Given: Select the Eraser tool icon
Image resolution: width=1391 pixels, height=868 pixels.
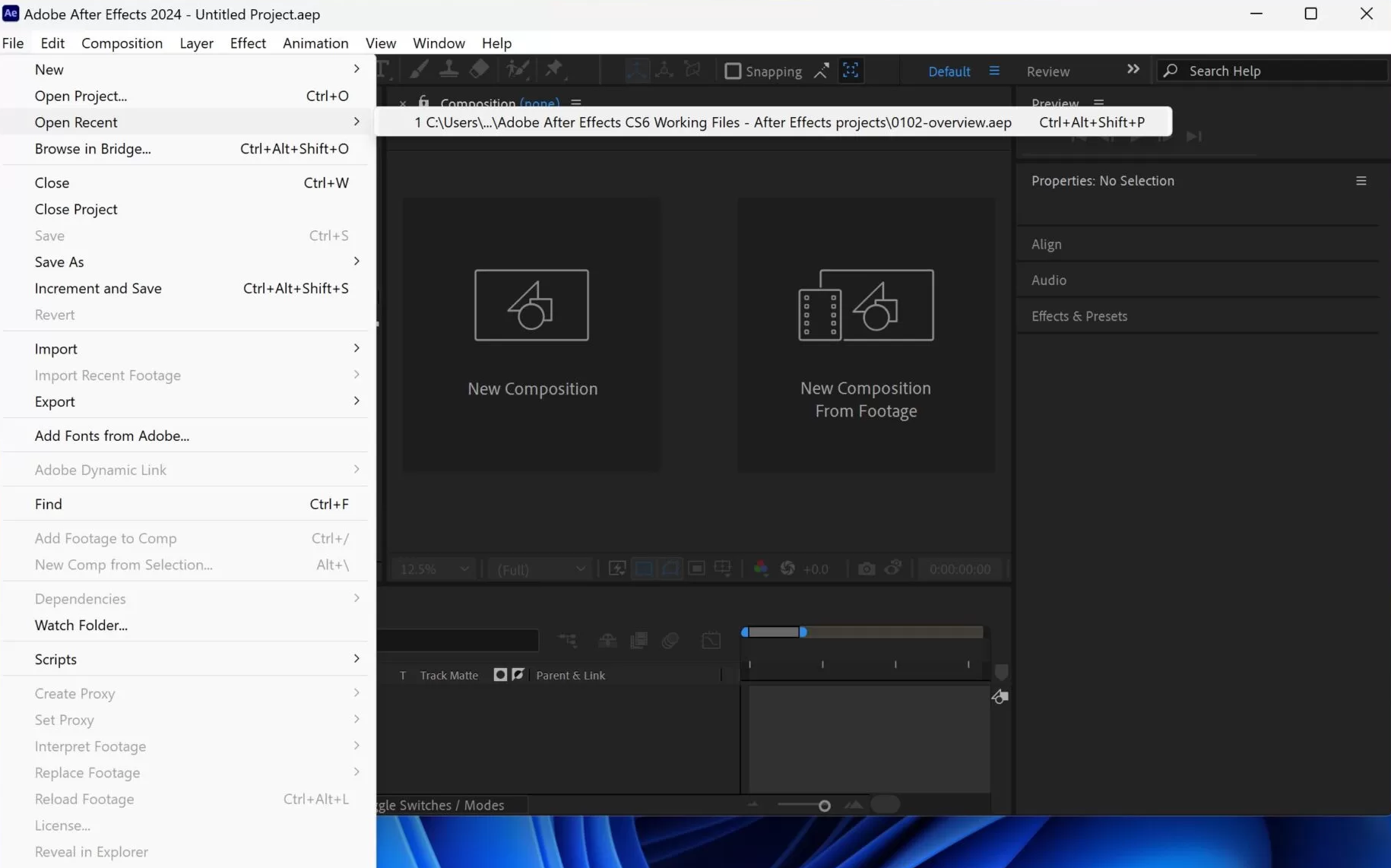Looking at the screenshot, I should point(479,70).
